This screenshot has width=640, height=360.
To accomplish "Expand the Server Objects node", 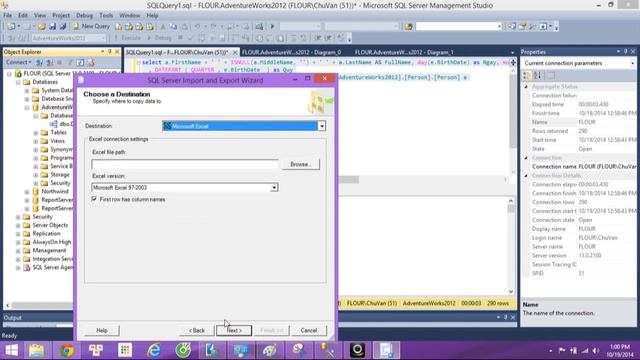I will 18,225.
